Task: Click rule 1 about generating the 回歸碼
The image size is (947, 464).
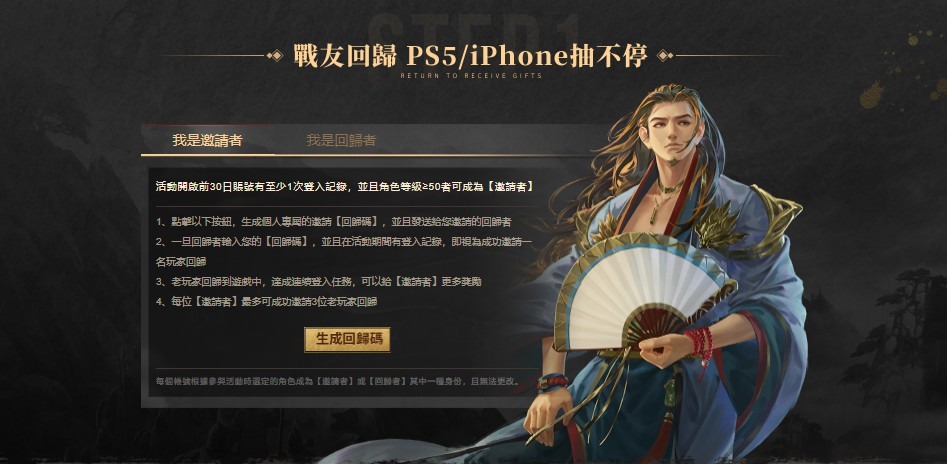Action: tap(334, 222)
